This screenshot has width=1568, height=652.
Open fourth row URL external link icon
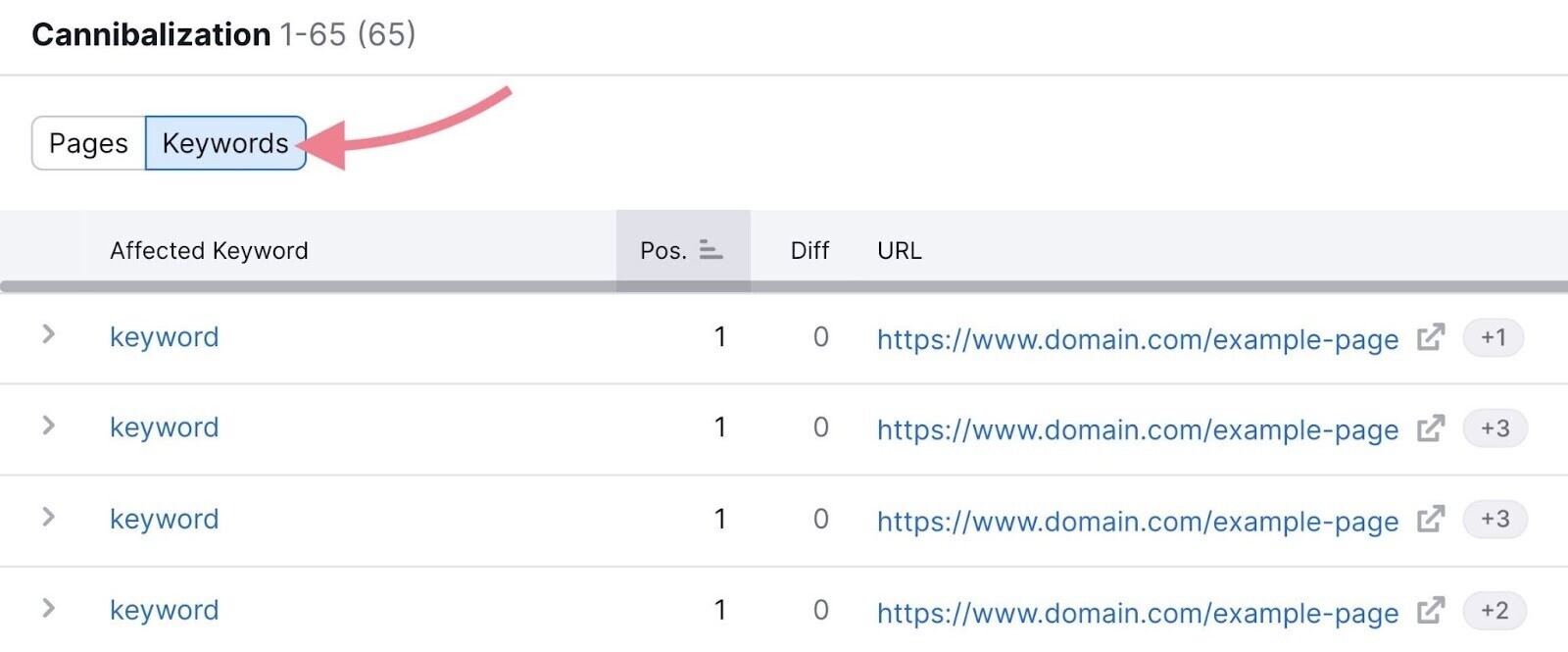pos(1430,611)
